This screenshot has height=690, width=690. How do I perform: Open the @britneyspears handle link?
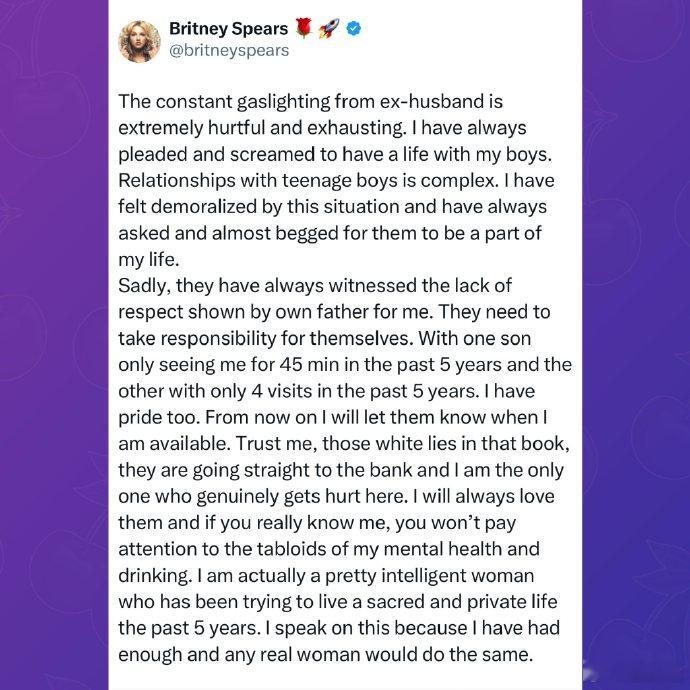[x=229, y=50]
